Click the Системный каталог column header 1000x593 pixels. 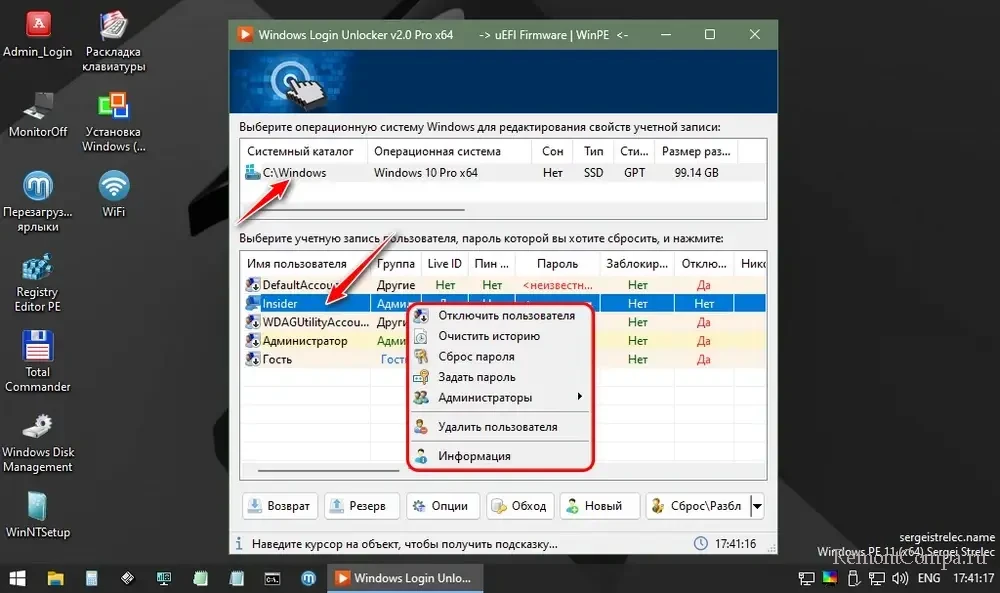[304, 152]
